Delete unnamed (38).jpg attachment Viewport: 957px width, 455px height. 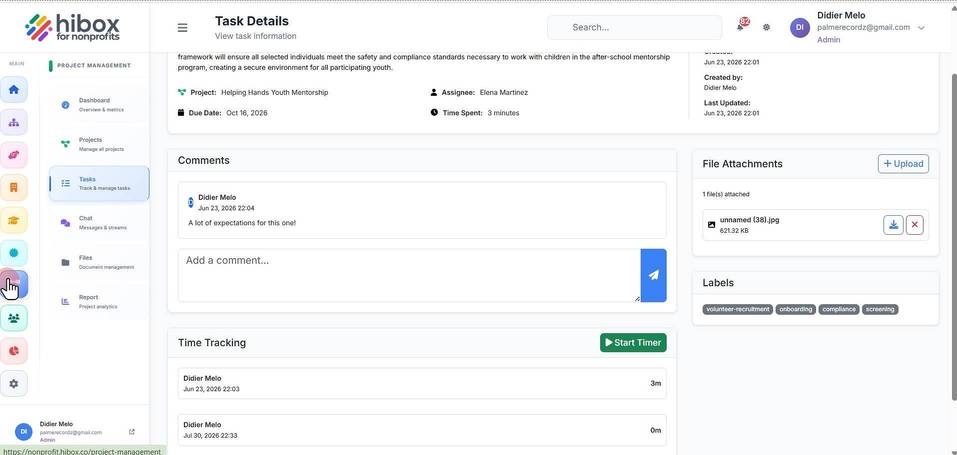(914, 225)
